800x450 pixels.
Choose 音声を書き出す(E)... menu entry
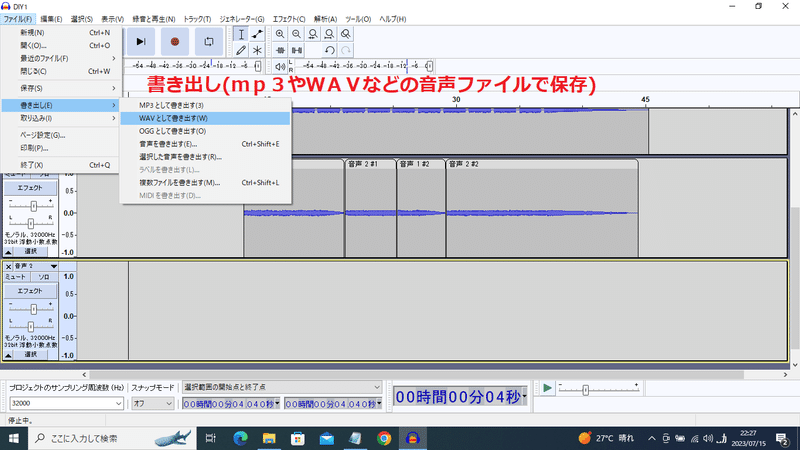click(x=206, y=144)
